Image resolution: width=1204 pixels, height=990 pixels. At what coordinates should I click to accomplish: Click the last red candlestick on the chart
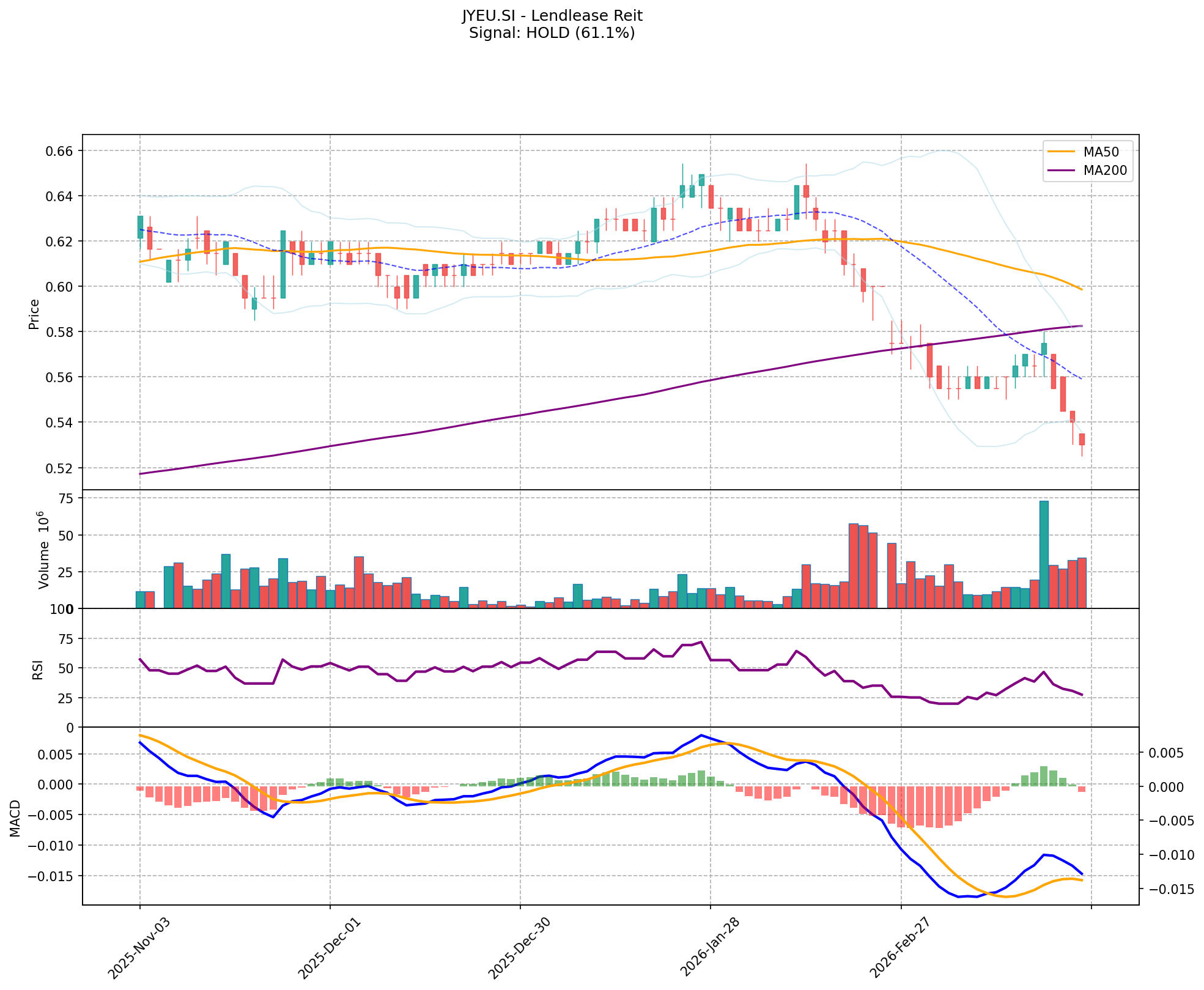1082,439
